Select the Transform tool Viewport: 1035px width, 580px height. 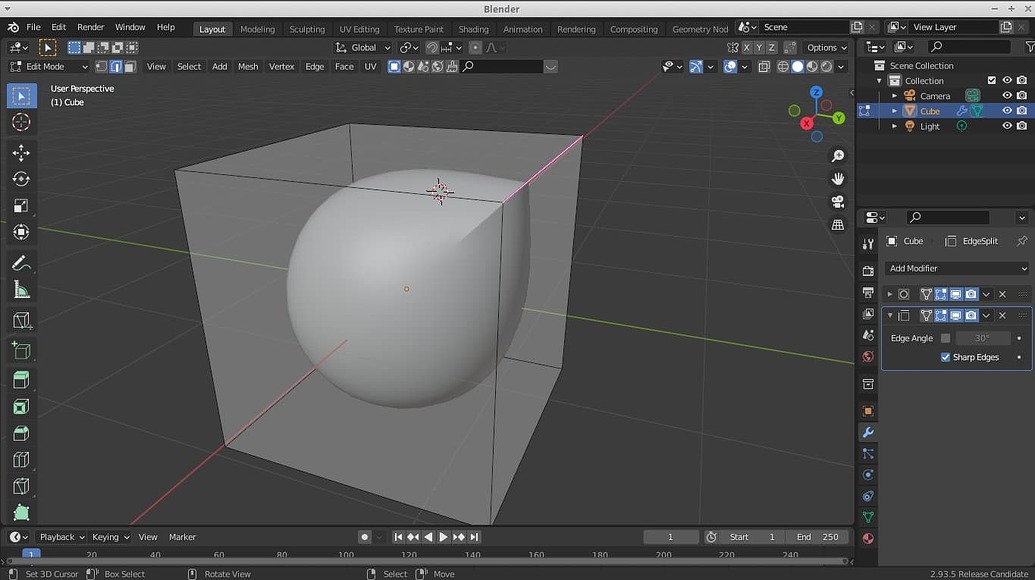click(x=21, y=232)
